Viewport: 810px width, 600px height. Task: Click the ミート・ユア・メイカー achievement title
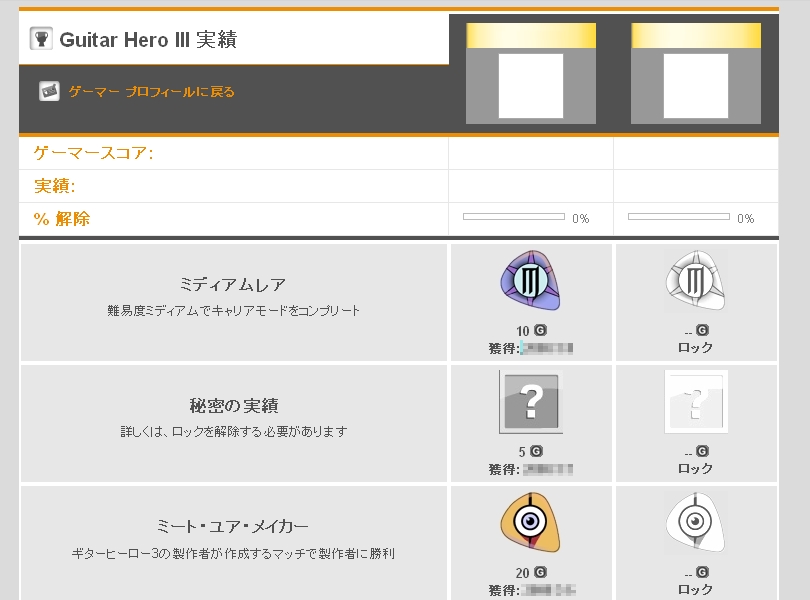coord(232,527)
